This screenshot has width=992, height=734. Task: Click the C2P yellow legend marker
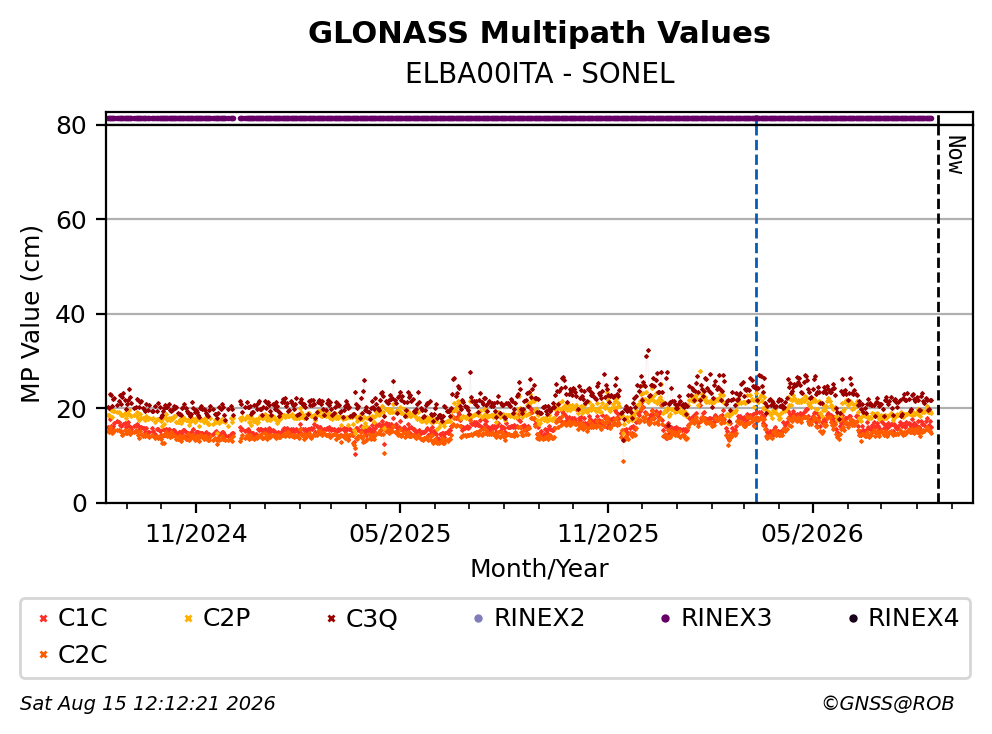click(x=188, y=618)
